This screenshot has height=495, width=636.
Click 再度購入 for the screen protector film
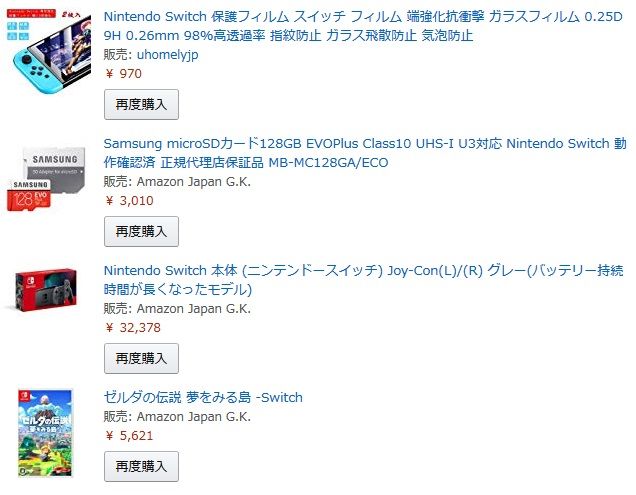[x=141, y=104]
